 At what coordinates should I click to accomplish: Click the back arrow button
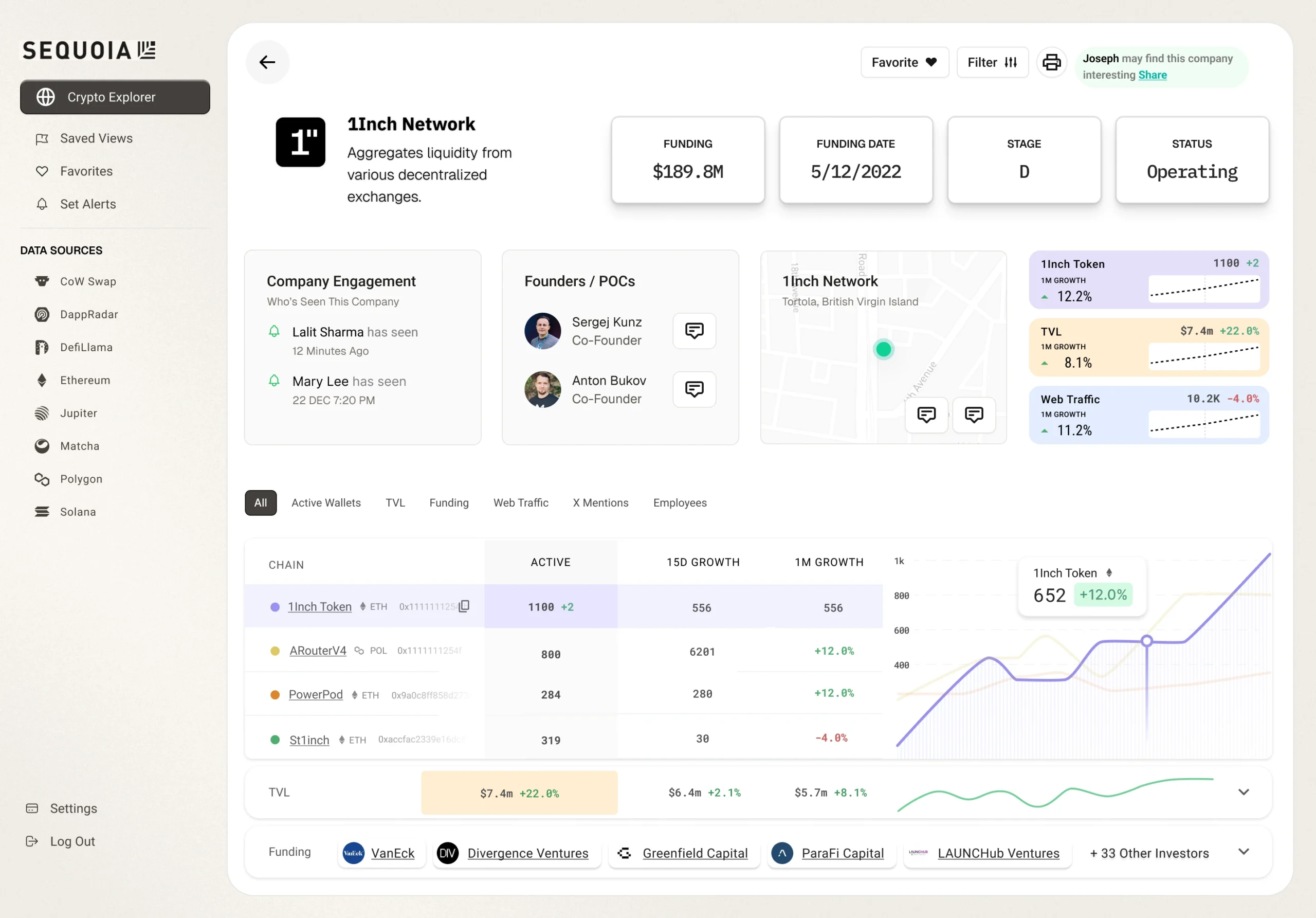tap(267, 62)
